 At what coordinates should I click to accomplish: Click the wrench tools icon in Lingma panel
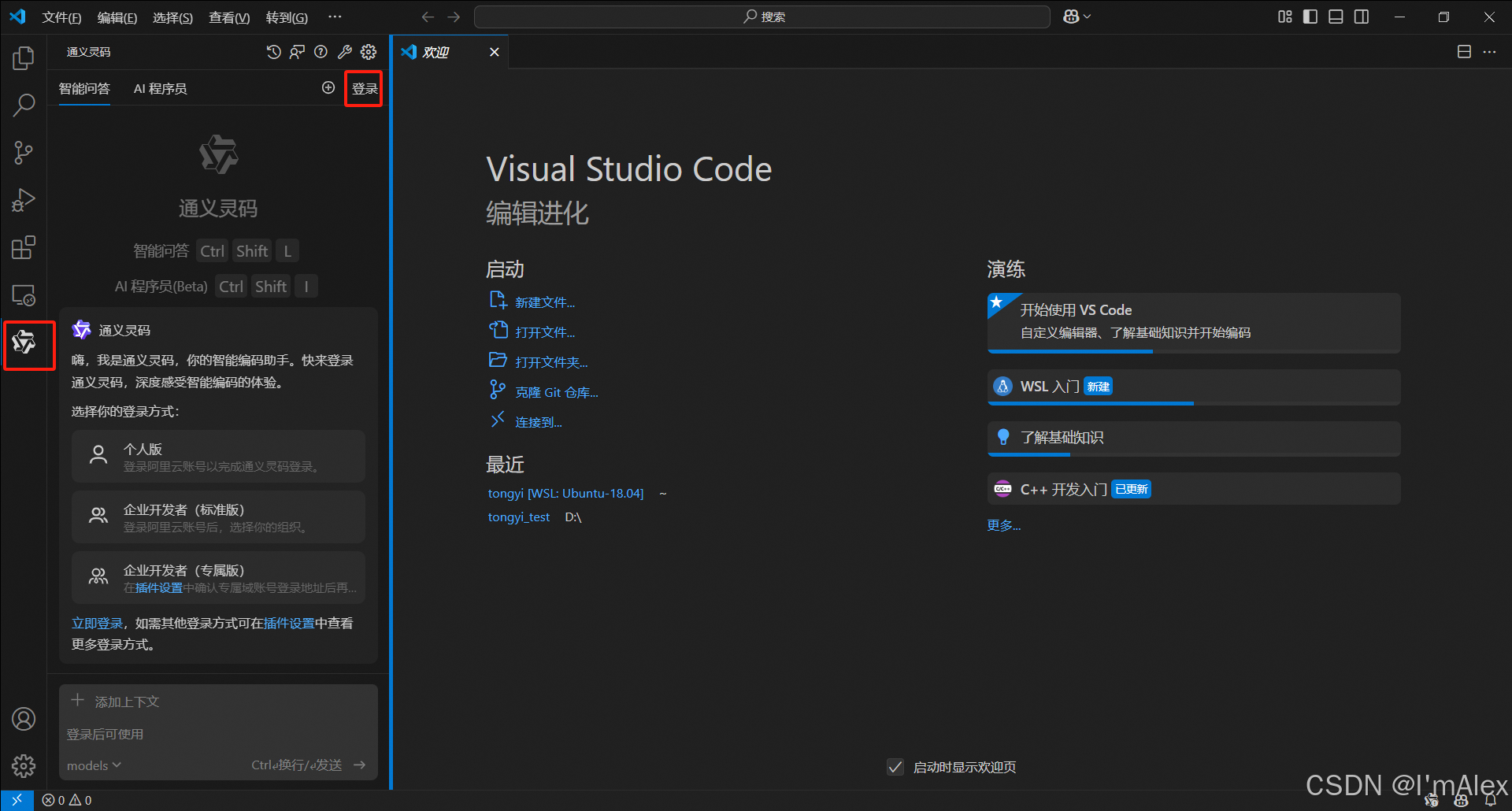345,52
